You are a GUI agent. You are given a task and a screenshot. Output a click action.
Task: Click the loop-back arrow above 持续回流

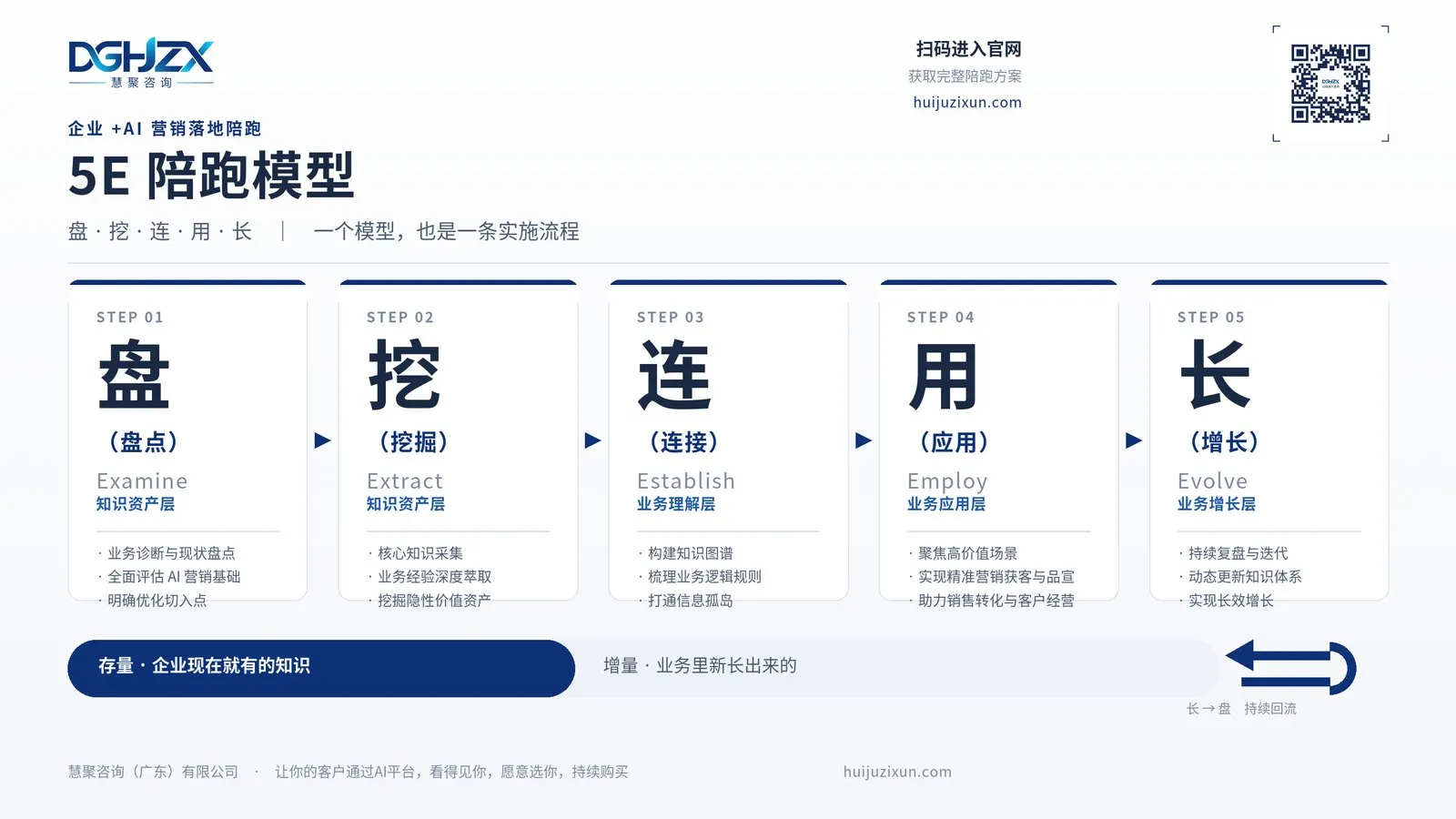[1291, 668]
